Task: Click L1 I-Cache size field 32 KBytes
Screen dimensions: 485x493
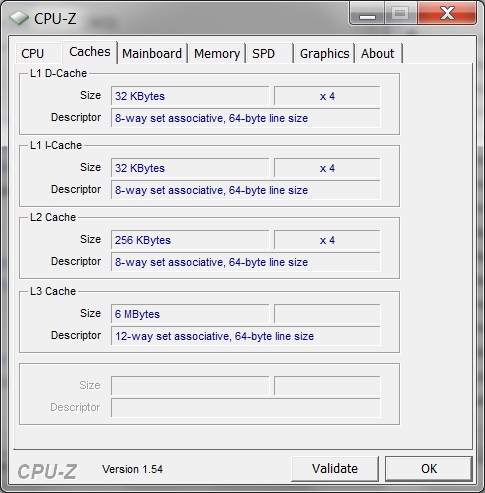Action: point(190,168)
